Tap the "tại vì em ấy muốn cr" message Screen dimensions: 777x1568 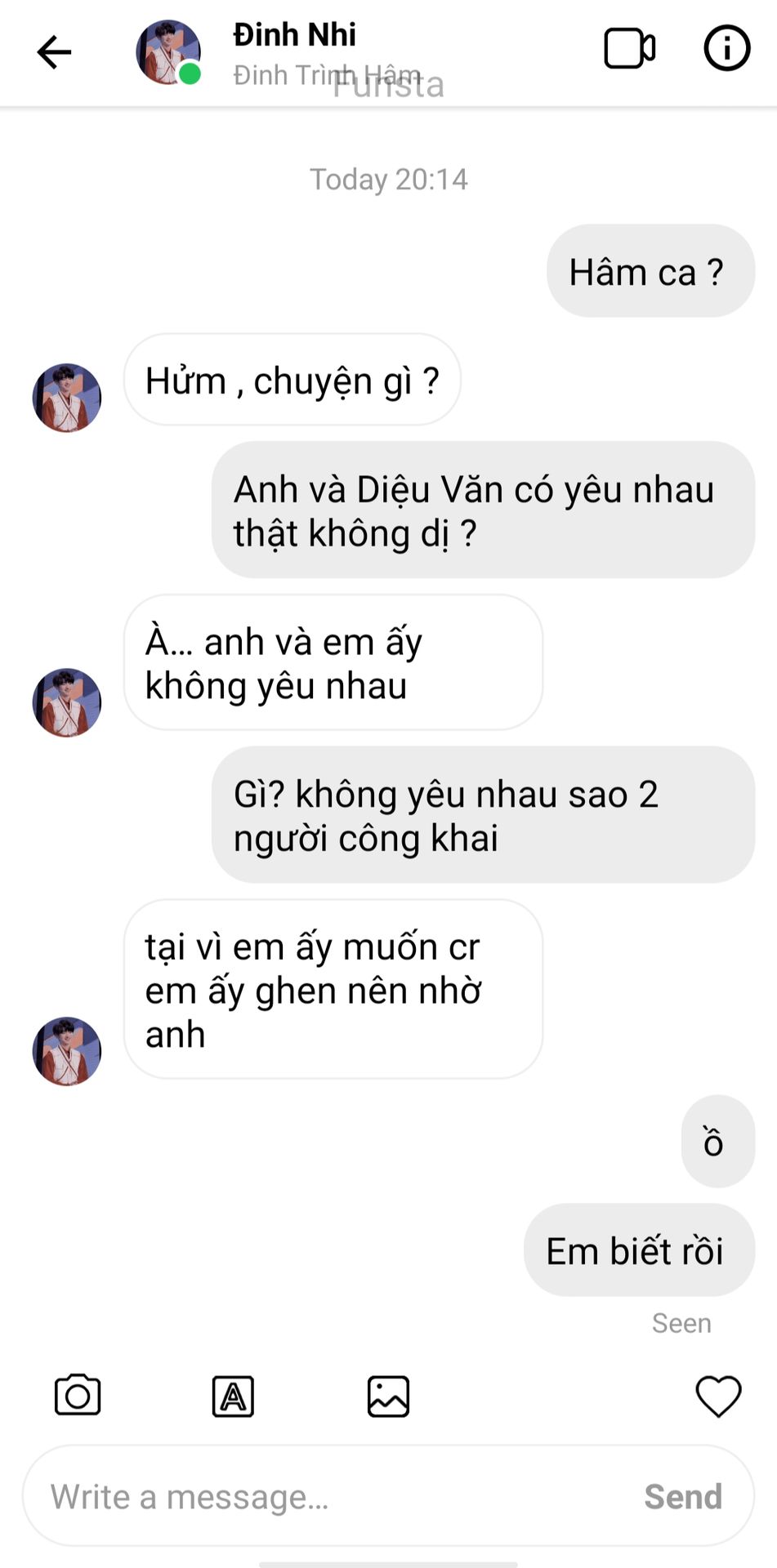[333, 989]
